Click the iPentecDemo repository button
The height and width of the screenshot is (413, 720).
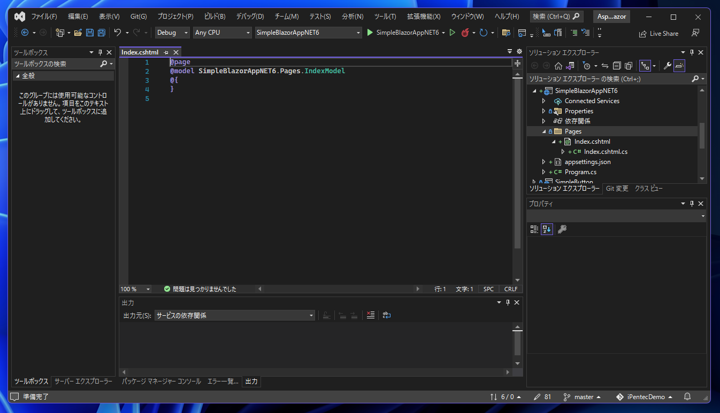coord(644,397)
